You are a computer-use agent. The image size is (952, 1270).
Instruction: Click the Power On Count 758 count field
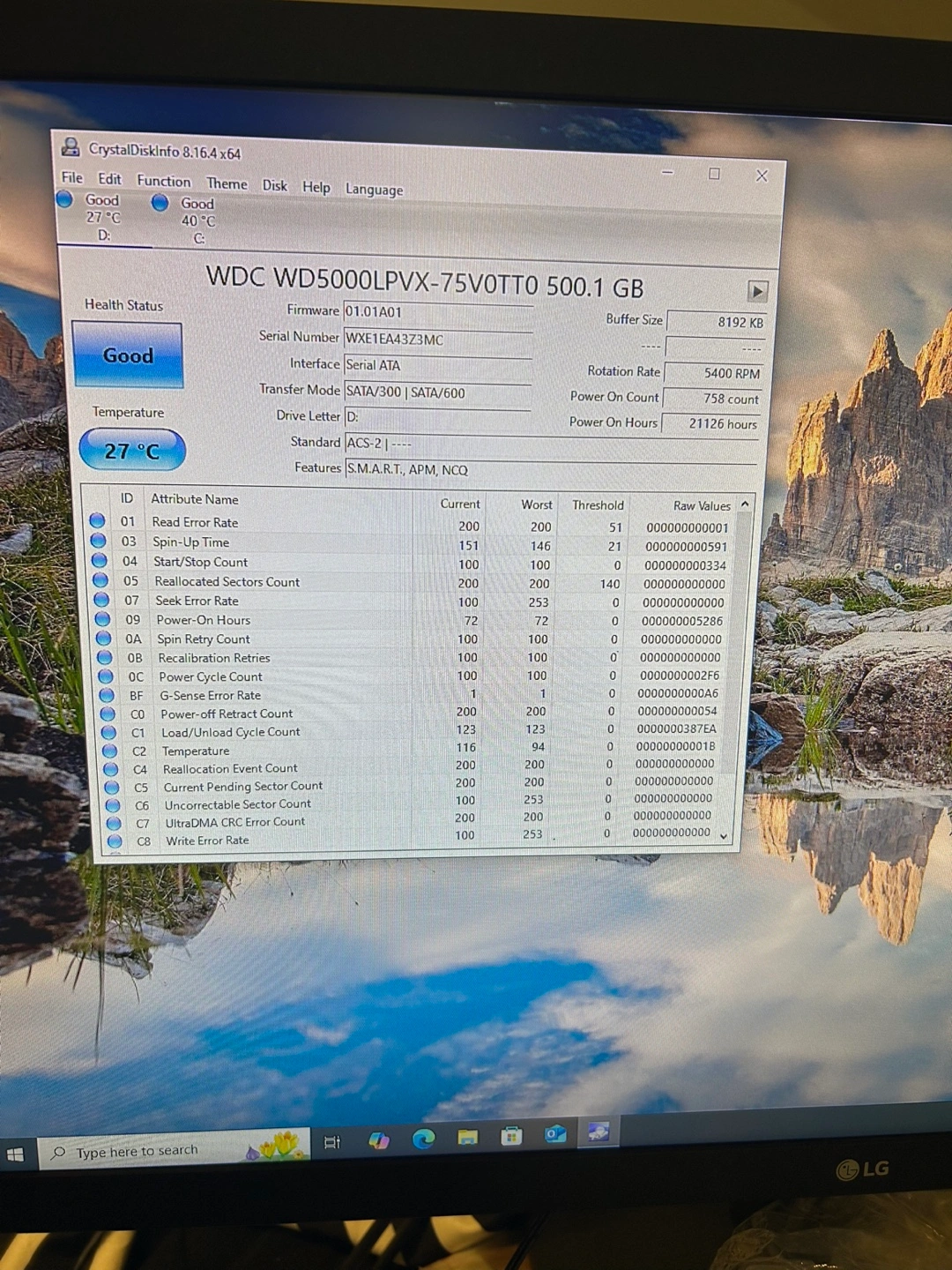712,399
